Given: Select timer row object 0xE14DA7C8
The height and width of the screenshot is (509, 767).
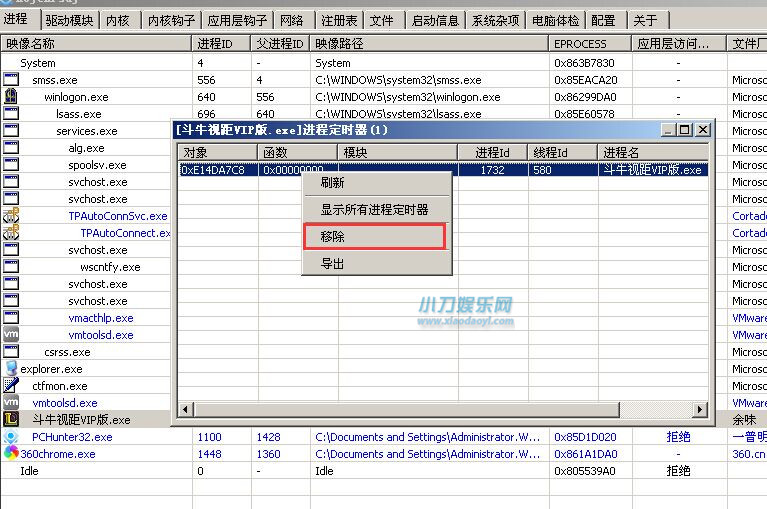Looking at the screenshot, I should point(213,170).
